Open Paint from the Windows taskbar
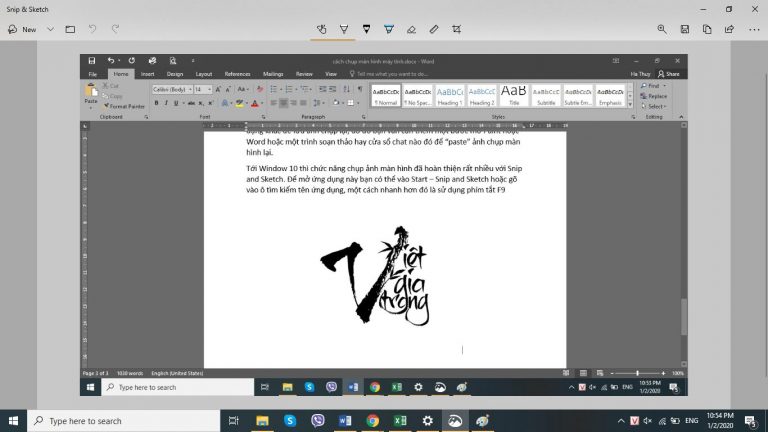Viewport: 768px width, 432px height. coord(482,421)
